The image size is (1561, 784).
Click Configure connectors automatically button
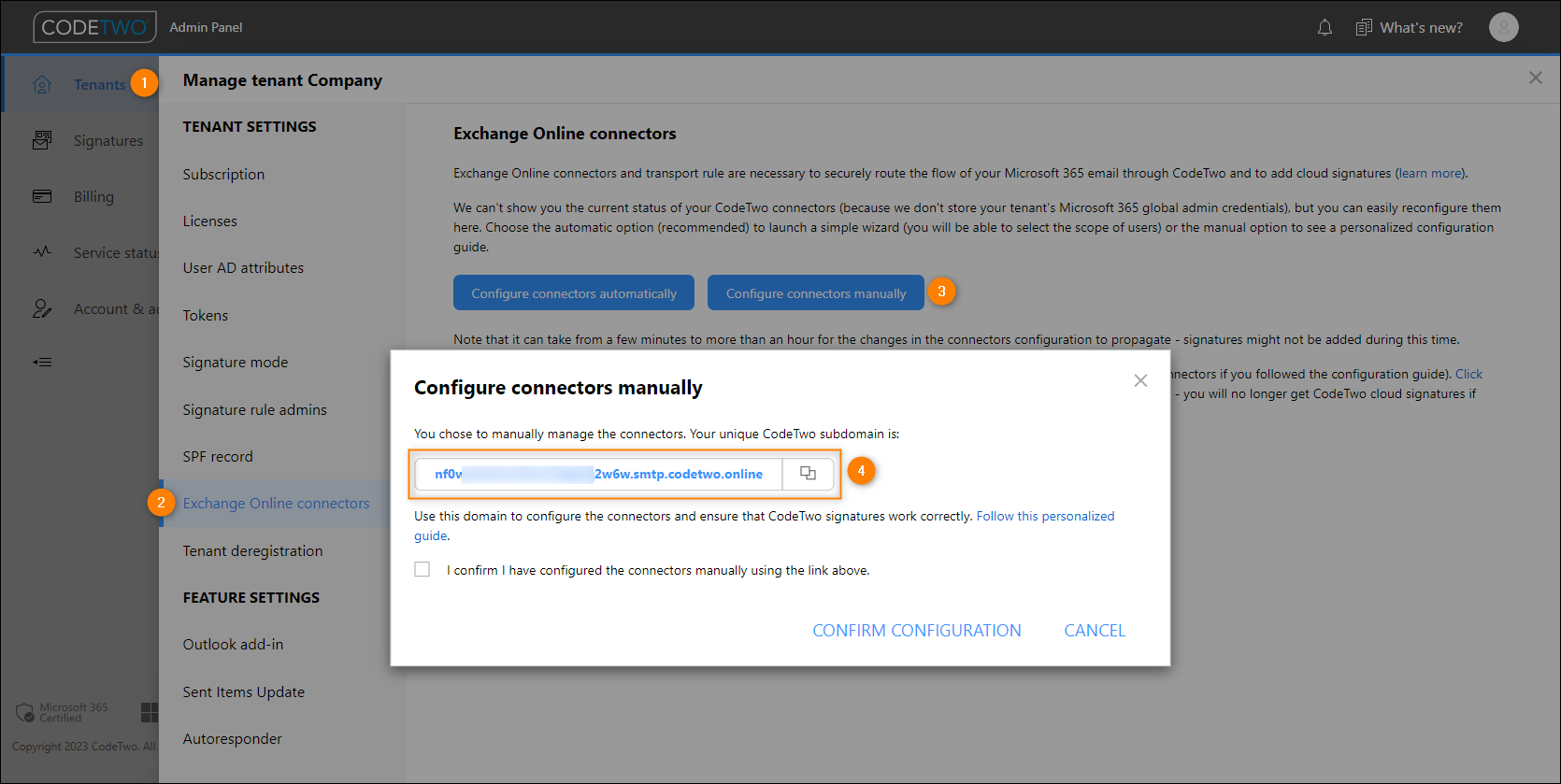coord(574,292)
